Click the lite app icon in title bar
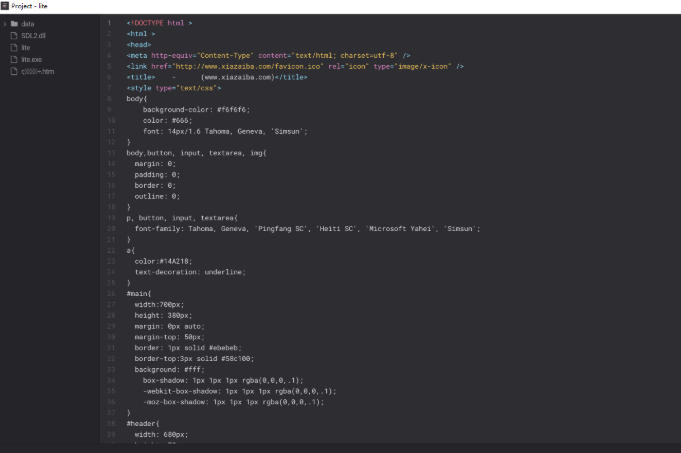 click(x=6, y=6)
